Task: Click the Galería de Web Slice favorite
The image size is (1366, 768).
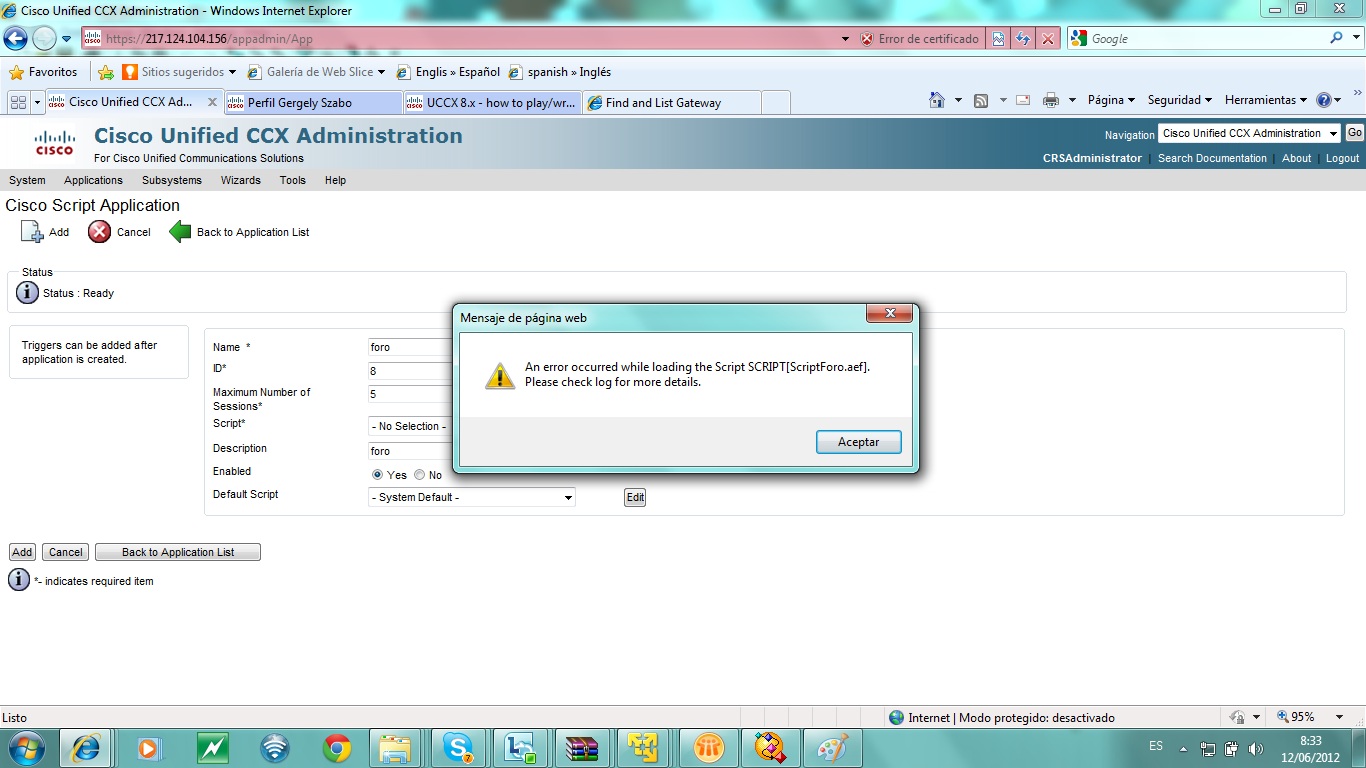Action: pos(316,72)
